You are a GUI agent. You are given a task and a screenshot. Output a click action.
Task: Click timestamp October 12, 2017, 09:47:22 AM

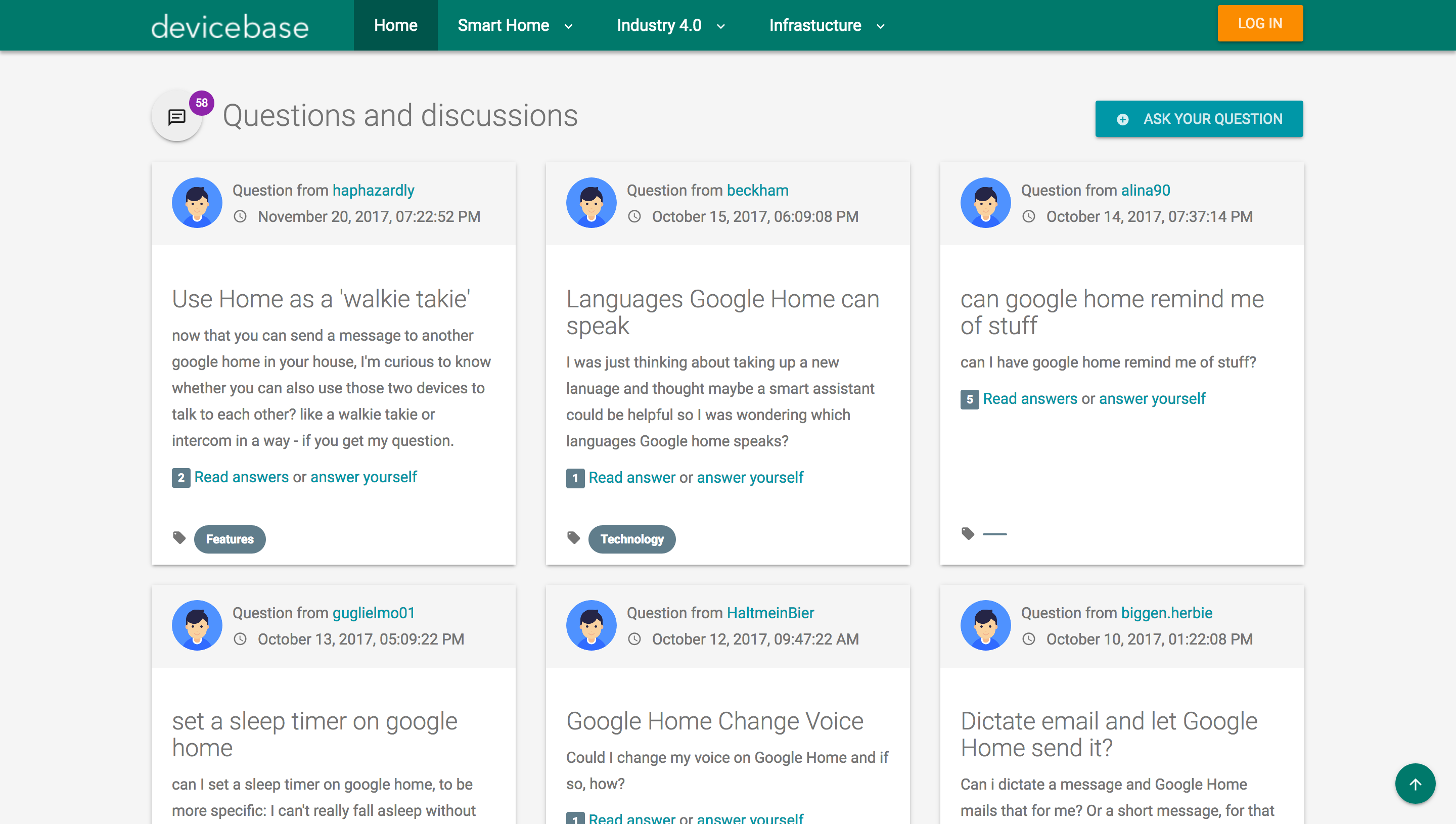tap(755, 639)
